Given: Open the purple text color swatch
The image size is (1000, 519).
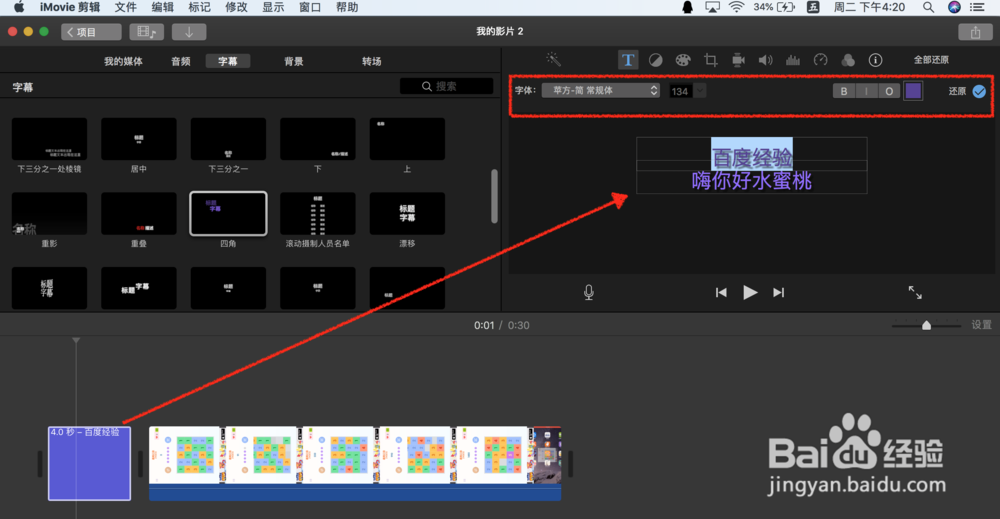Looking at the screenshot, I should (x=913, y=91).
